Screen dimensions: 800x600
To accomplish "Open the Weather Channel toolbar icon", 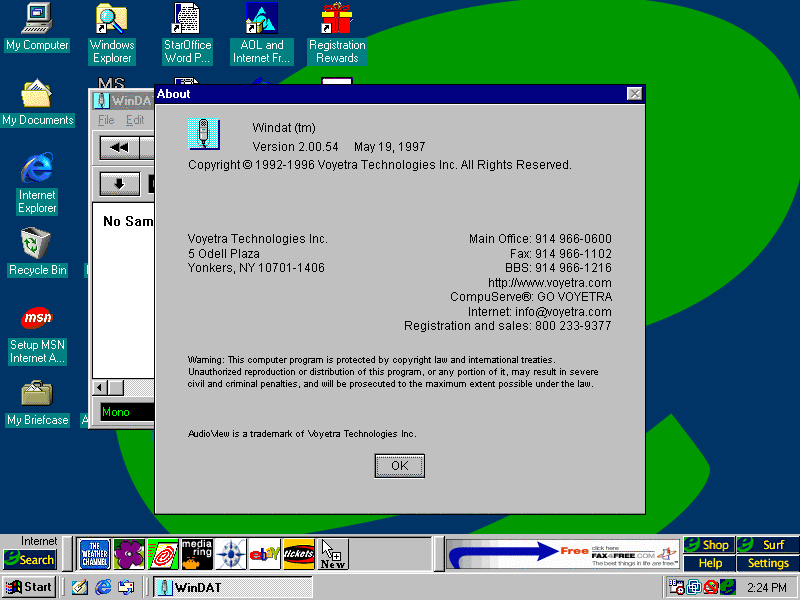I will [94, 554].
